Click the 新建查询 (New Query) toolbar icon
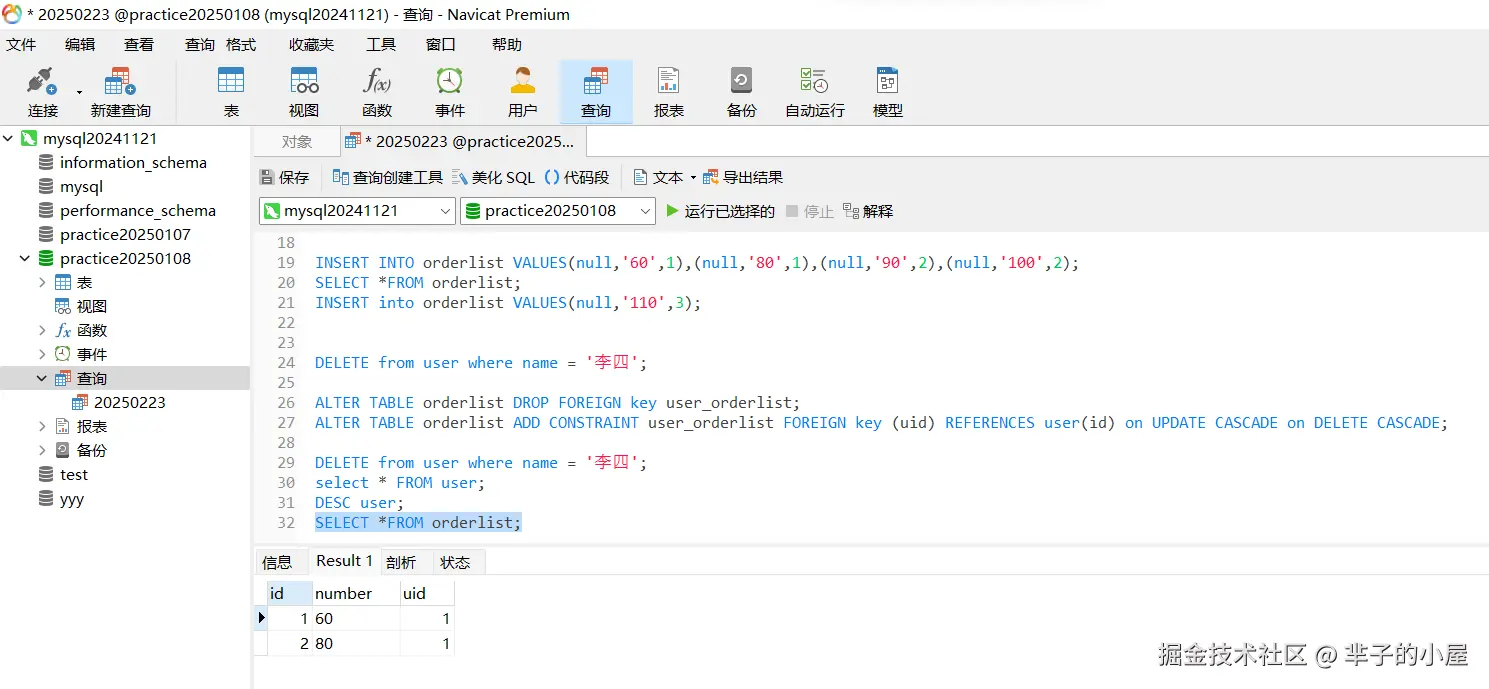Screen dimensions: 1489x689 120,92
